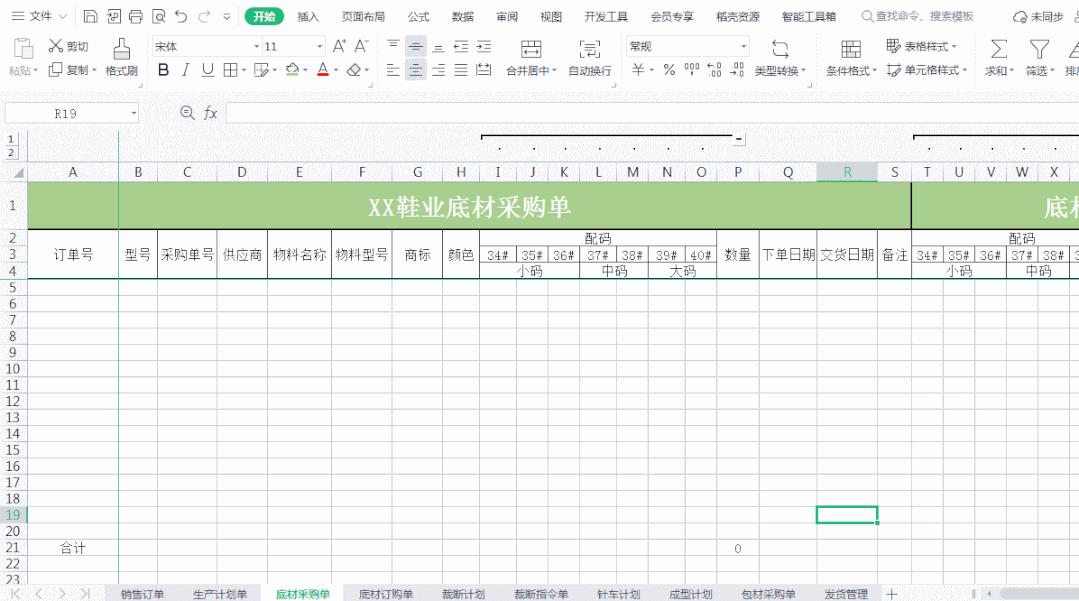Click the Underline formatting icon
The height and width of the screenshot is (601, 1079).
207,69
